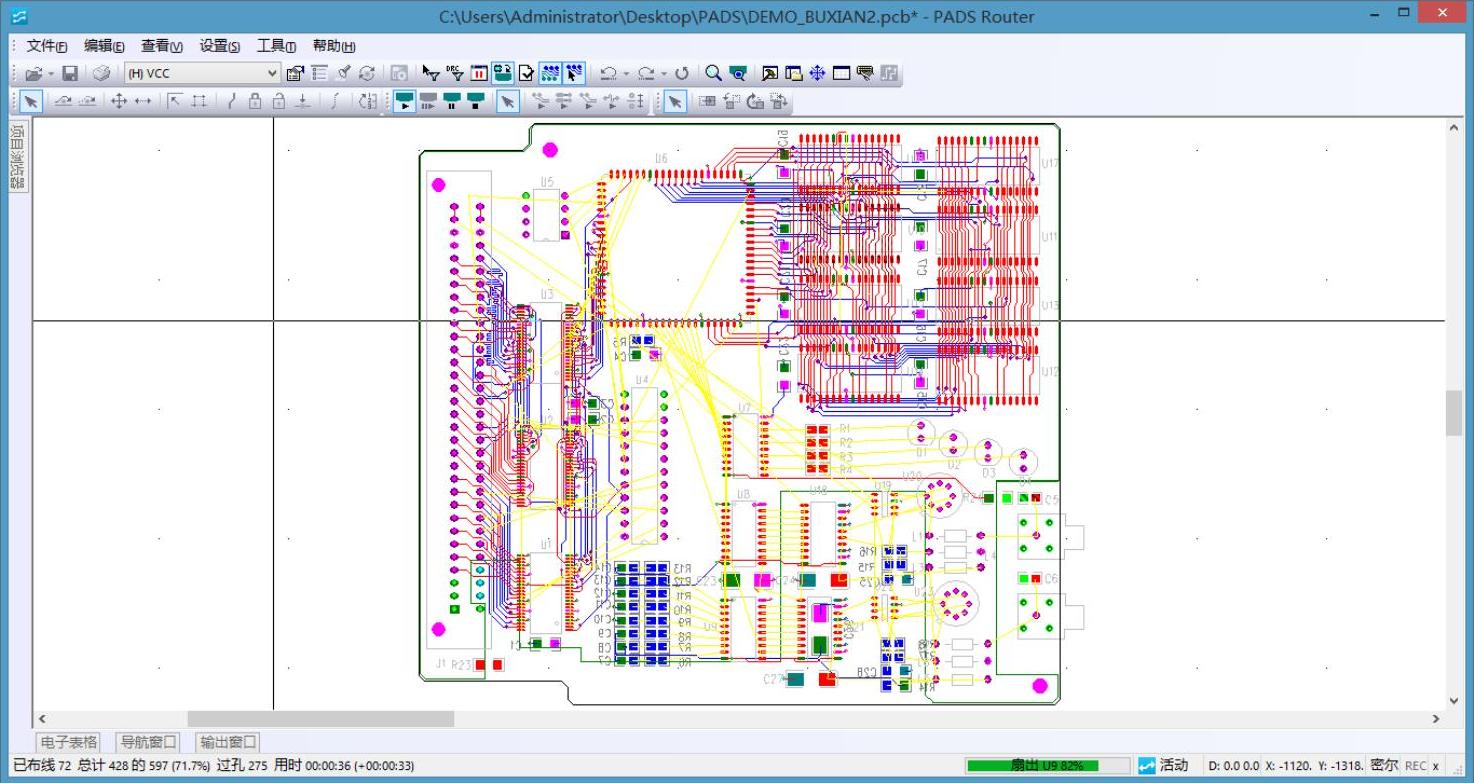This screenshot has width=1474, height=783.
Task: Click the DRC filter icon
Action: tap(455, 73)
